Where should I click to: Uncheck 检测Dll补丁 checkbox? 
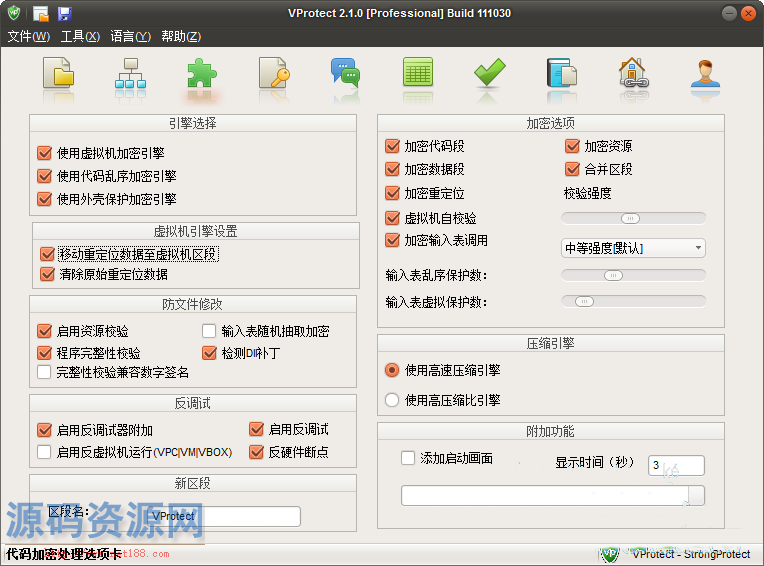pos(210,353)
